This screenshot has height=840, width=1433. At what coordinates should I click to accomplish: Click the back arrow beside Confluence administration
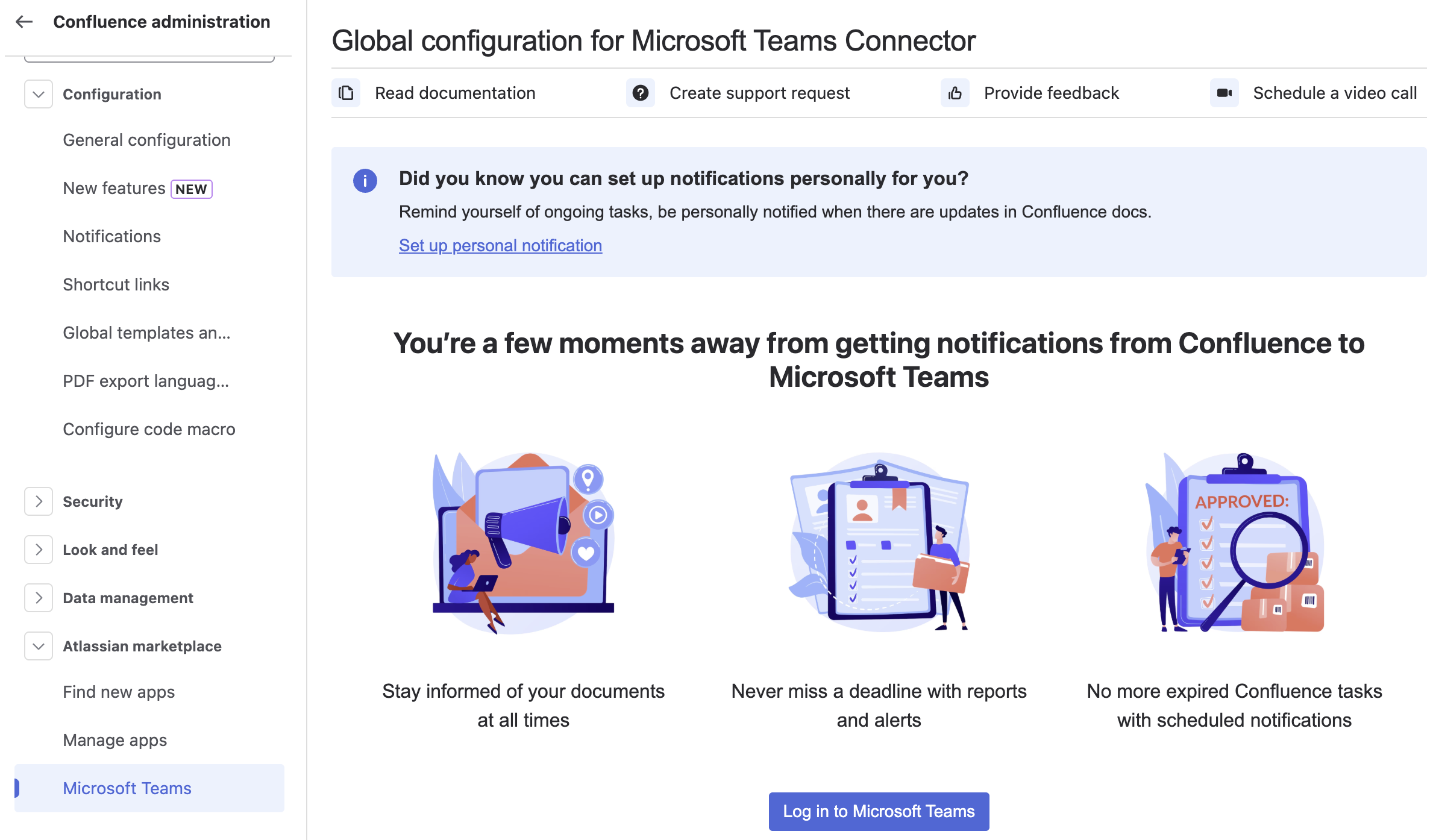(24, 22)
